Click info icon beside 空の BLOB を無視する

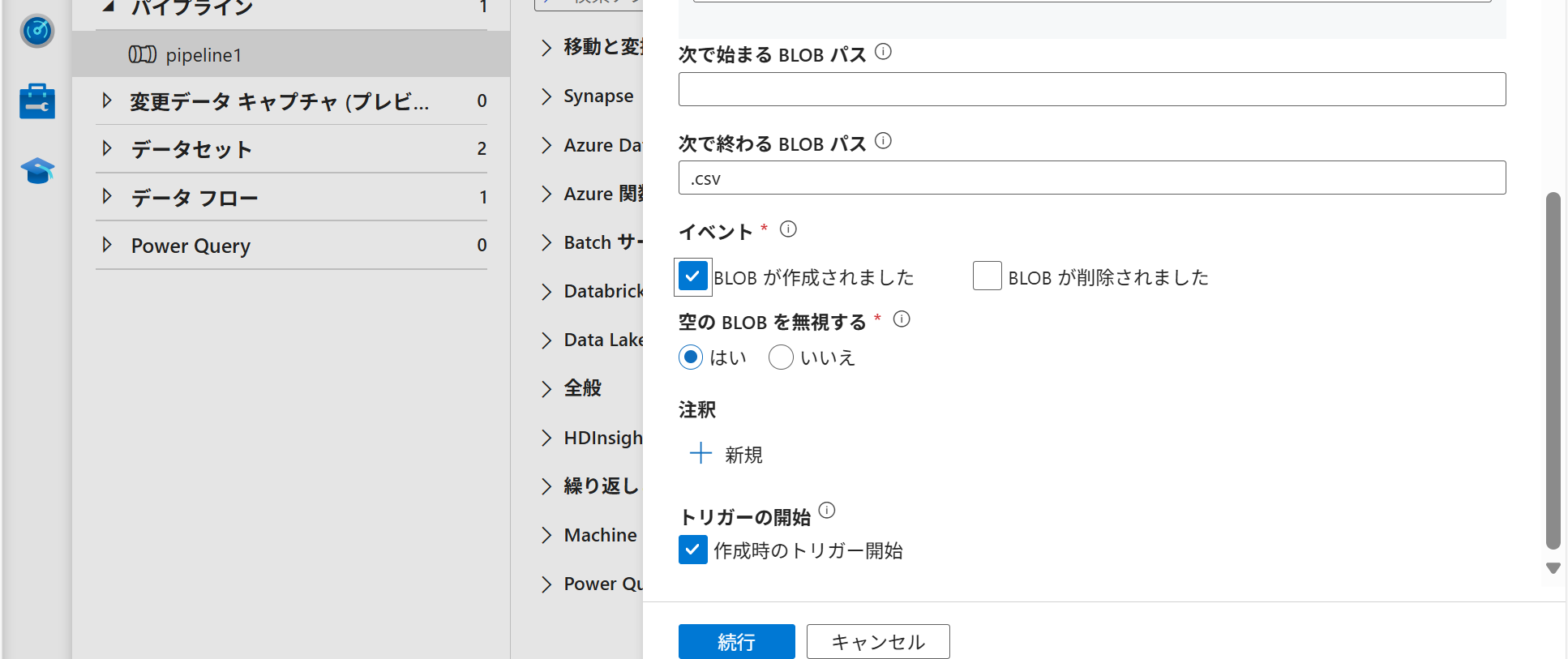point(902,319)
